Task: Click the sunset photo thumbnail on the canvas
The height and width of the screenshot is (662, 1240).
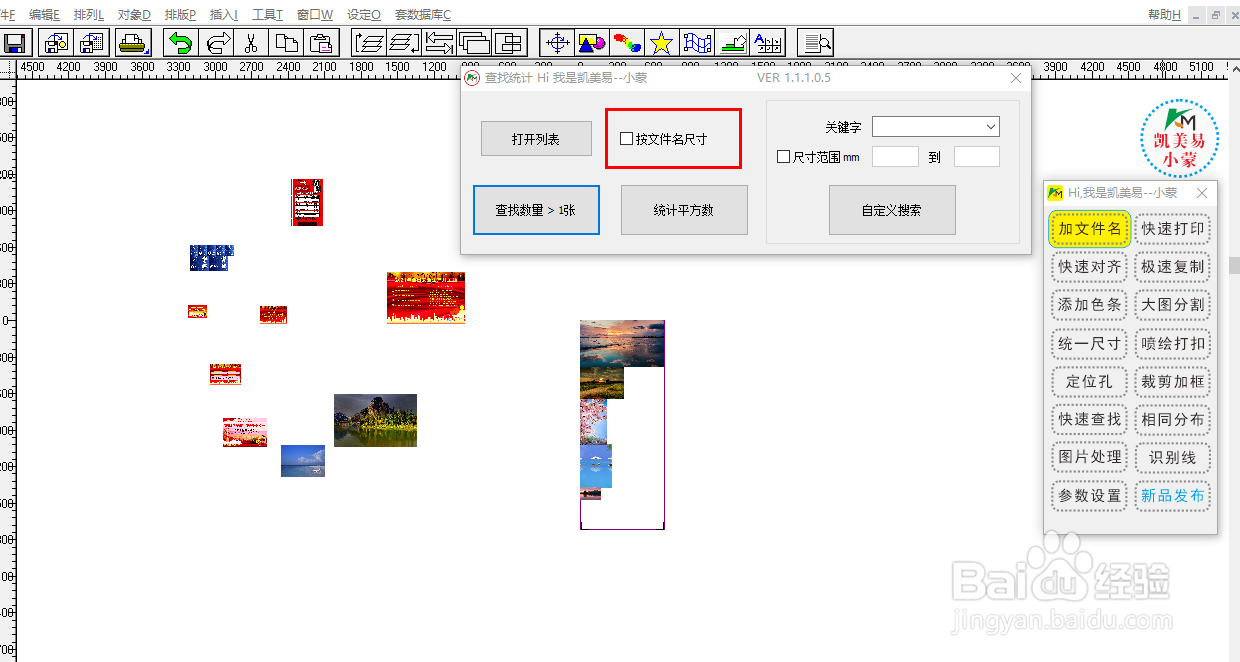Action: tap(622, 340)
